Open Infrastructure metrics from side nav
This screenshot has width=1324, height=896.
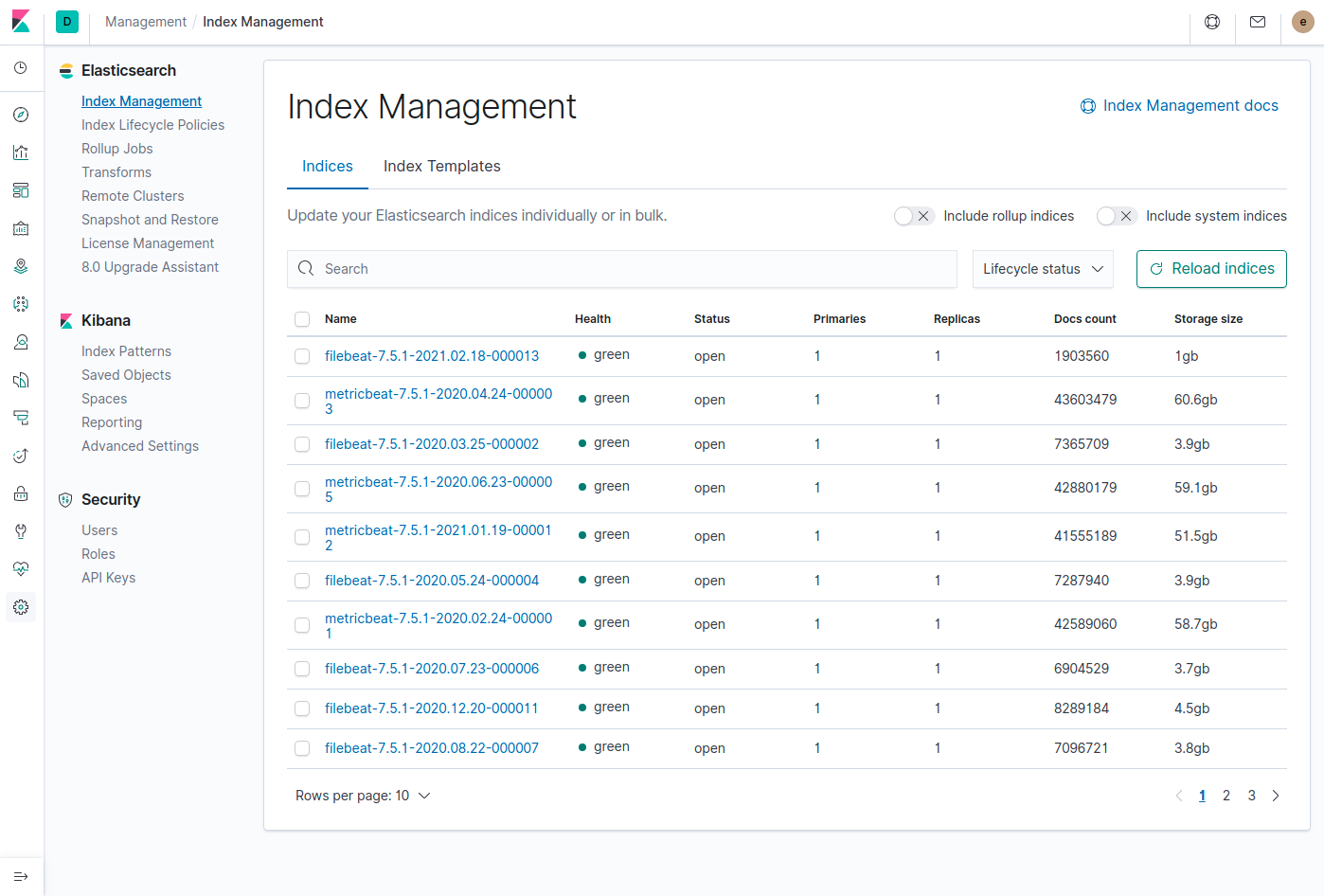[21, 342]
